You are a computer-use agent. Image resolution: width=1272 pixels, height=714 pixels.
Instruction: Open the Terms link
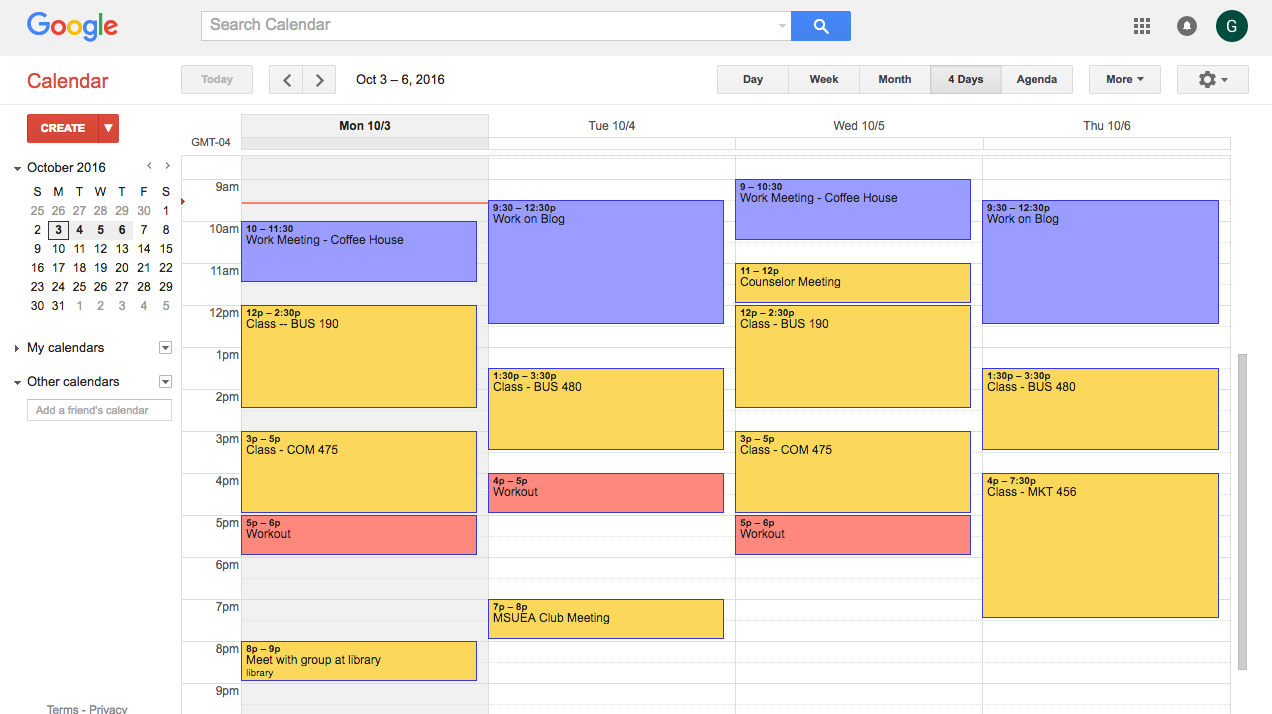tap(62, 709)
